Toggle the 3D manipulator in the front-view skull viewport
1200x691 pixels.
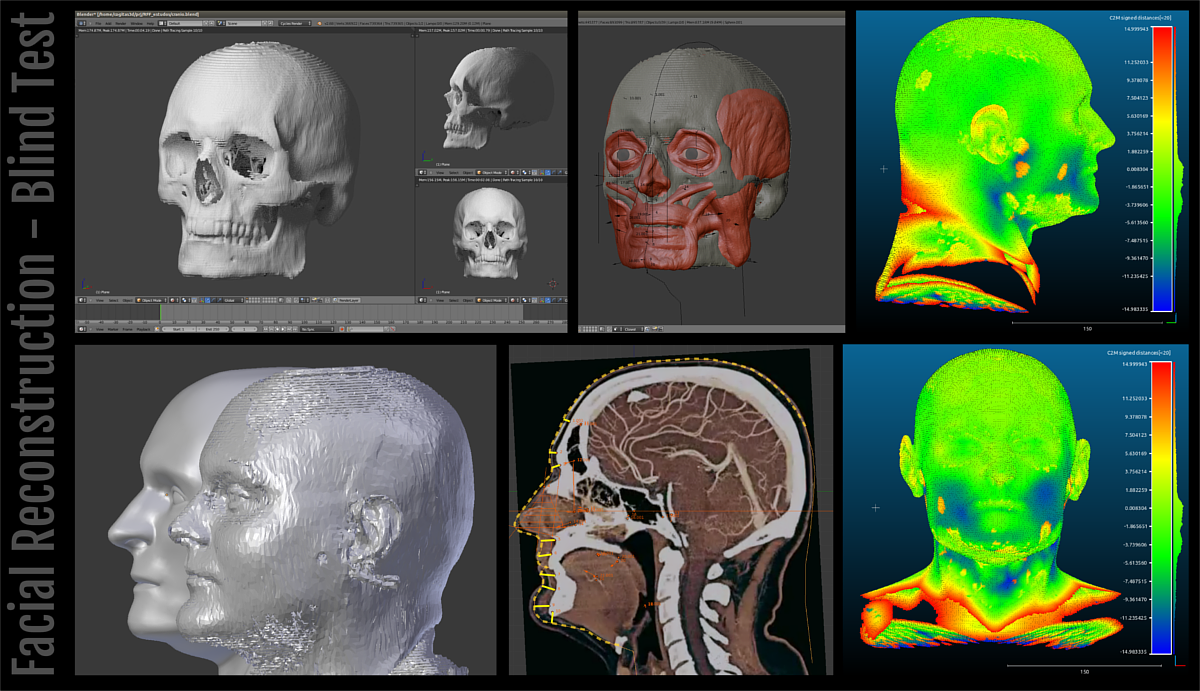pyautogui.click(x=542, y=300)
